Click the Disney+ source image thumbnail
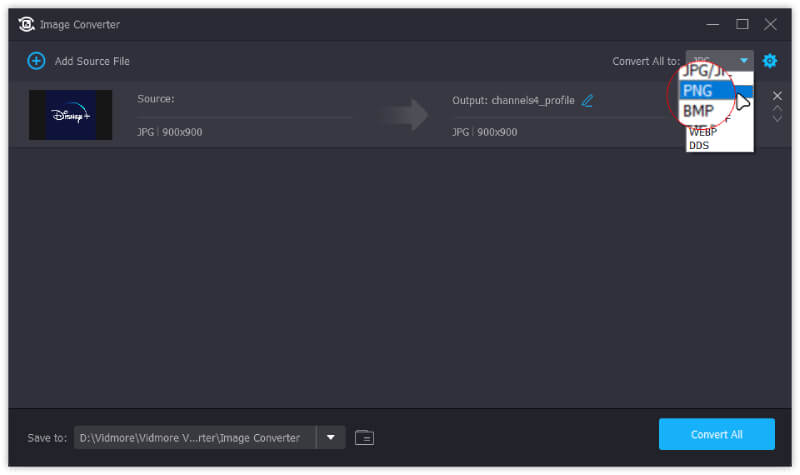 [x=70, y=115]
